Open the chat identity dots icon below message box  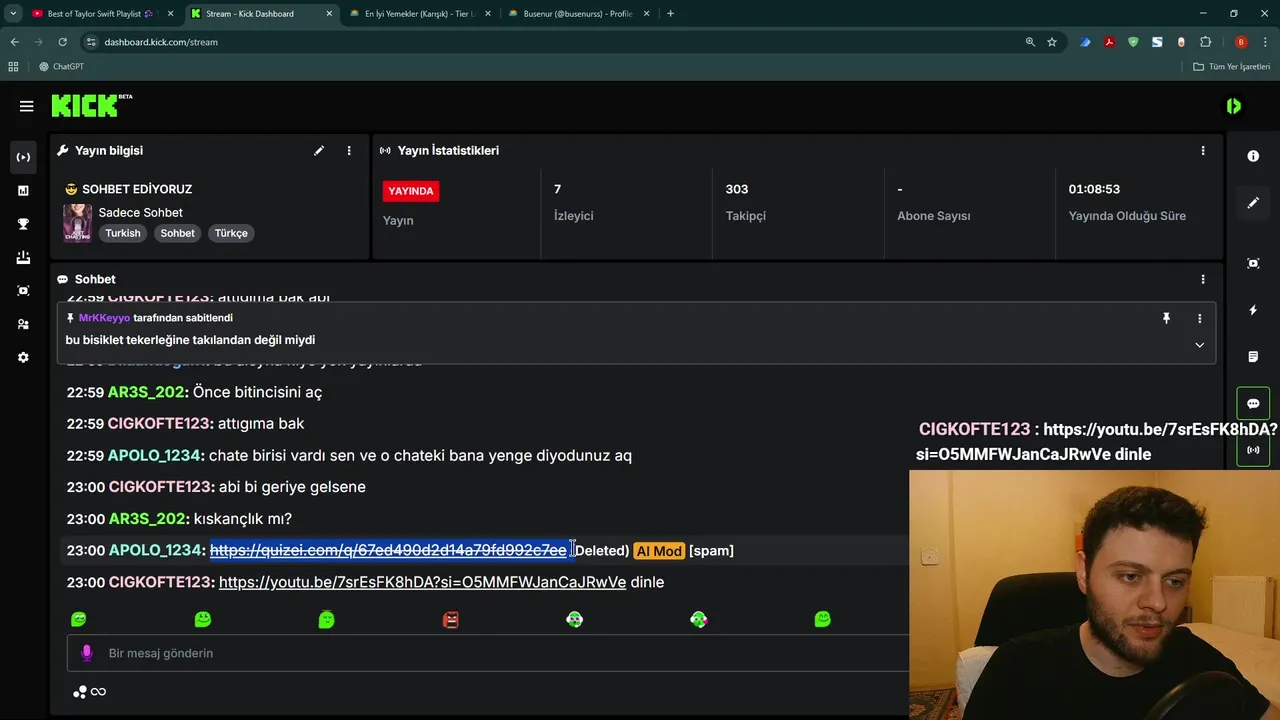point(80,692)
